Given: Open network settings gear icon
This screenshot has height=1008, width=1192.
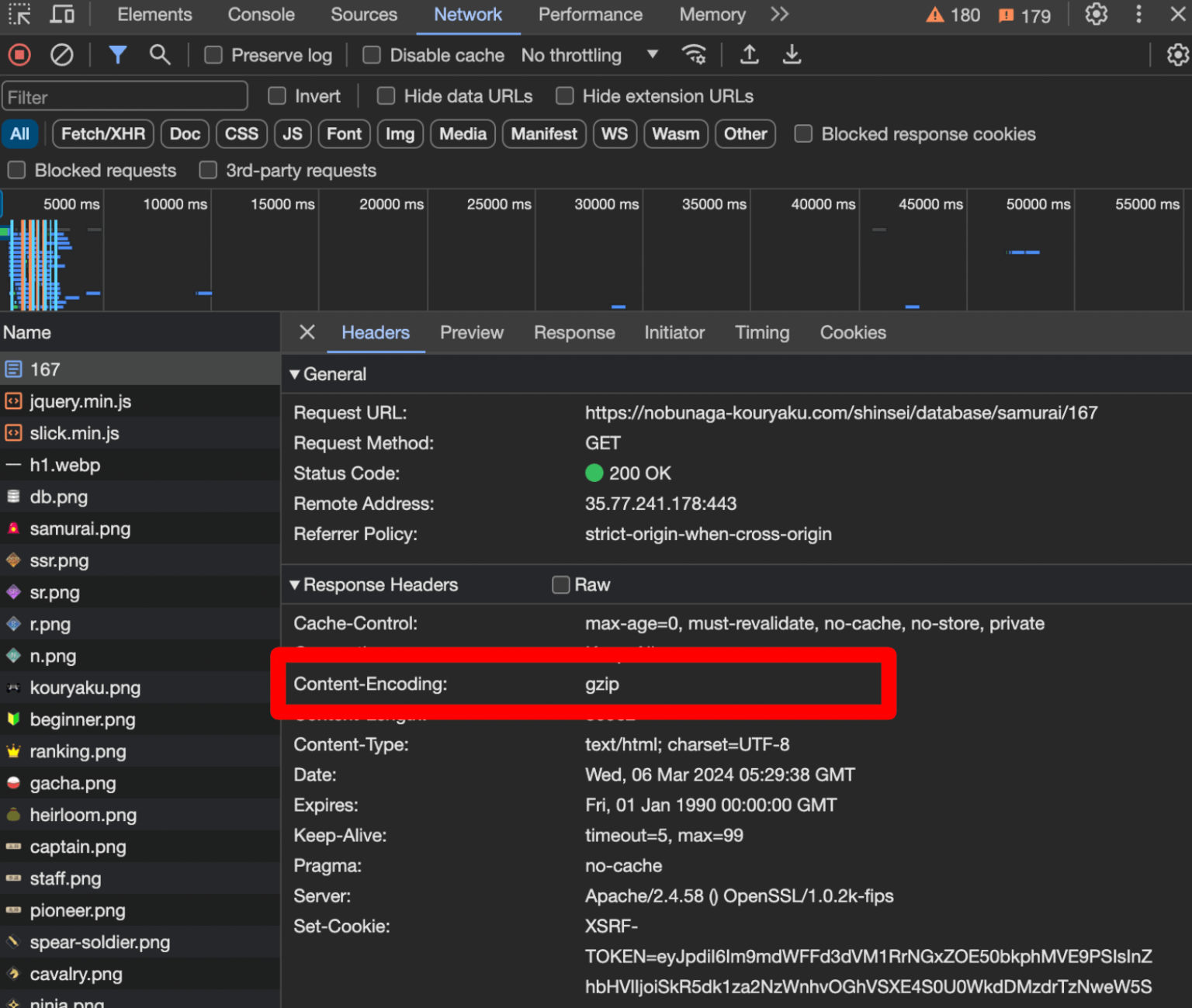Looking at the screenshot, I should coord(1177,54).
